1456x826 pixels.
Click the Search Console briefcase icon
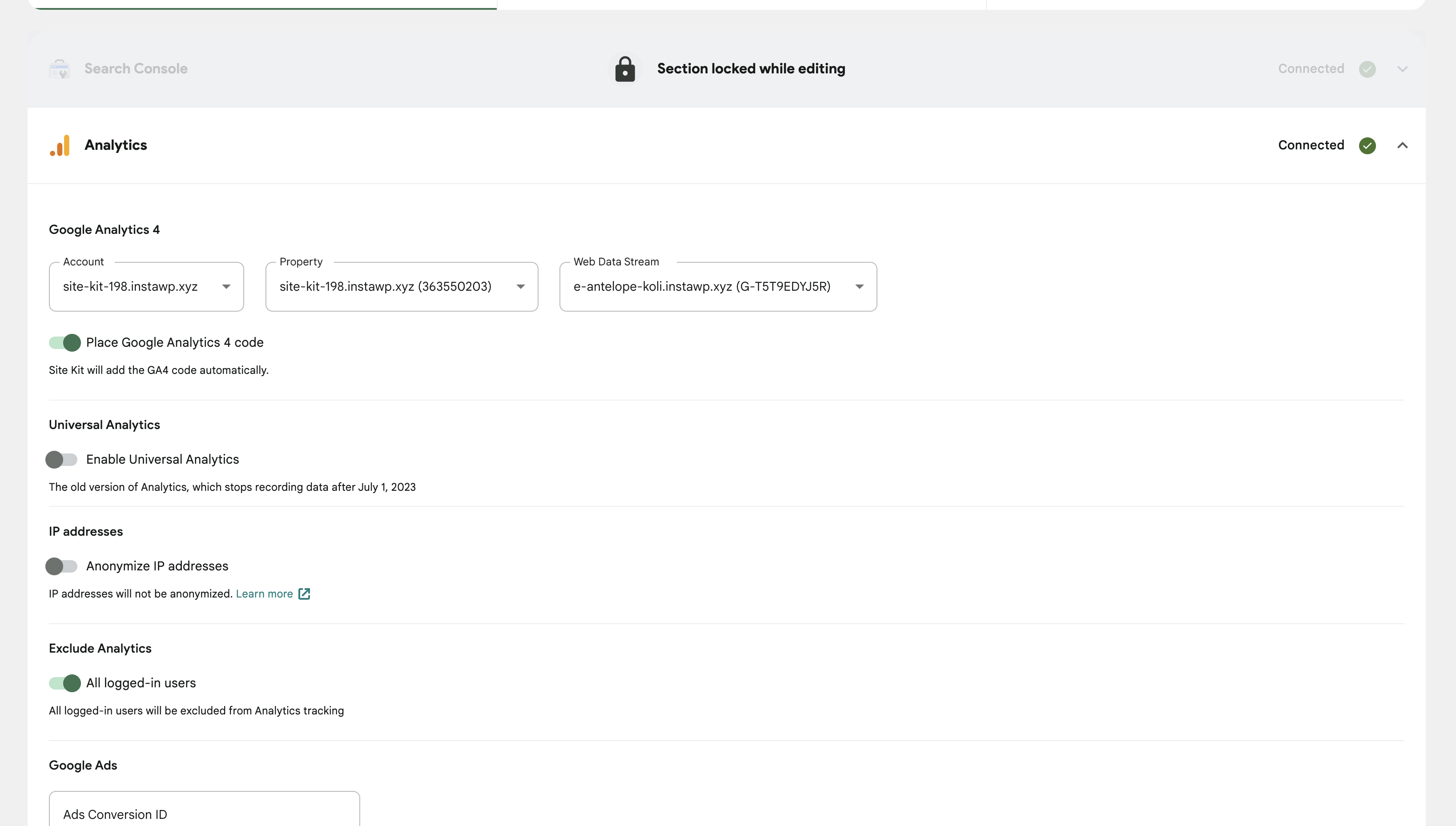60,68
